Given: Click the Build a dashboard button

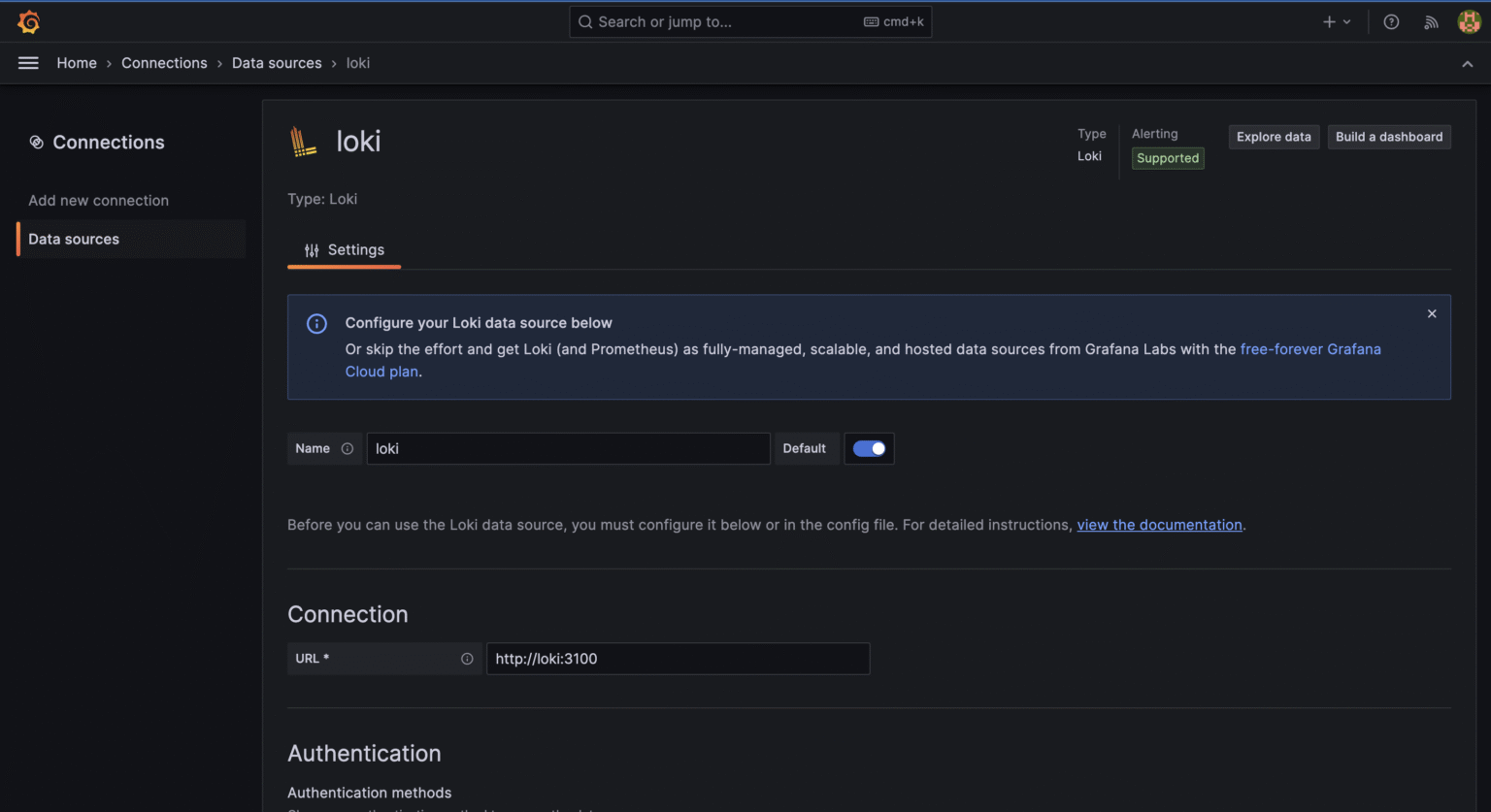Looking at the screenshot, I should tap(1389, 137).
